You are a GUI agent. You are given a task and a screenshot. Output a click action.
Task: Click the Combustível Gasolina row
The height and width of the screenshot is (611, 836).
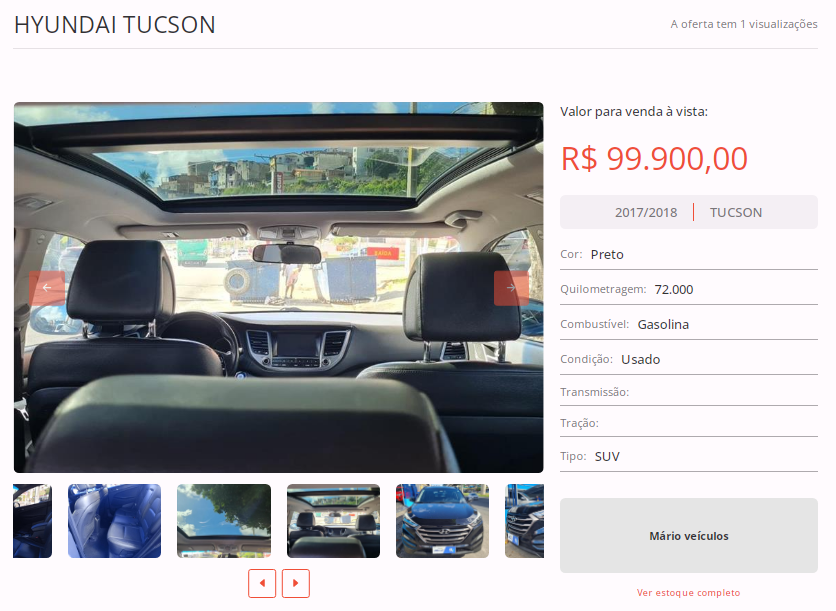pyautogui.click(x=689, y=325)
